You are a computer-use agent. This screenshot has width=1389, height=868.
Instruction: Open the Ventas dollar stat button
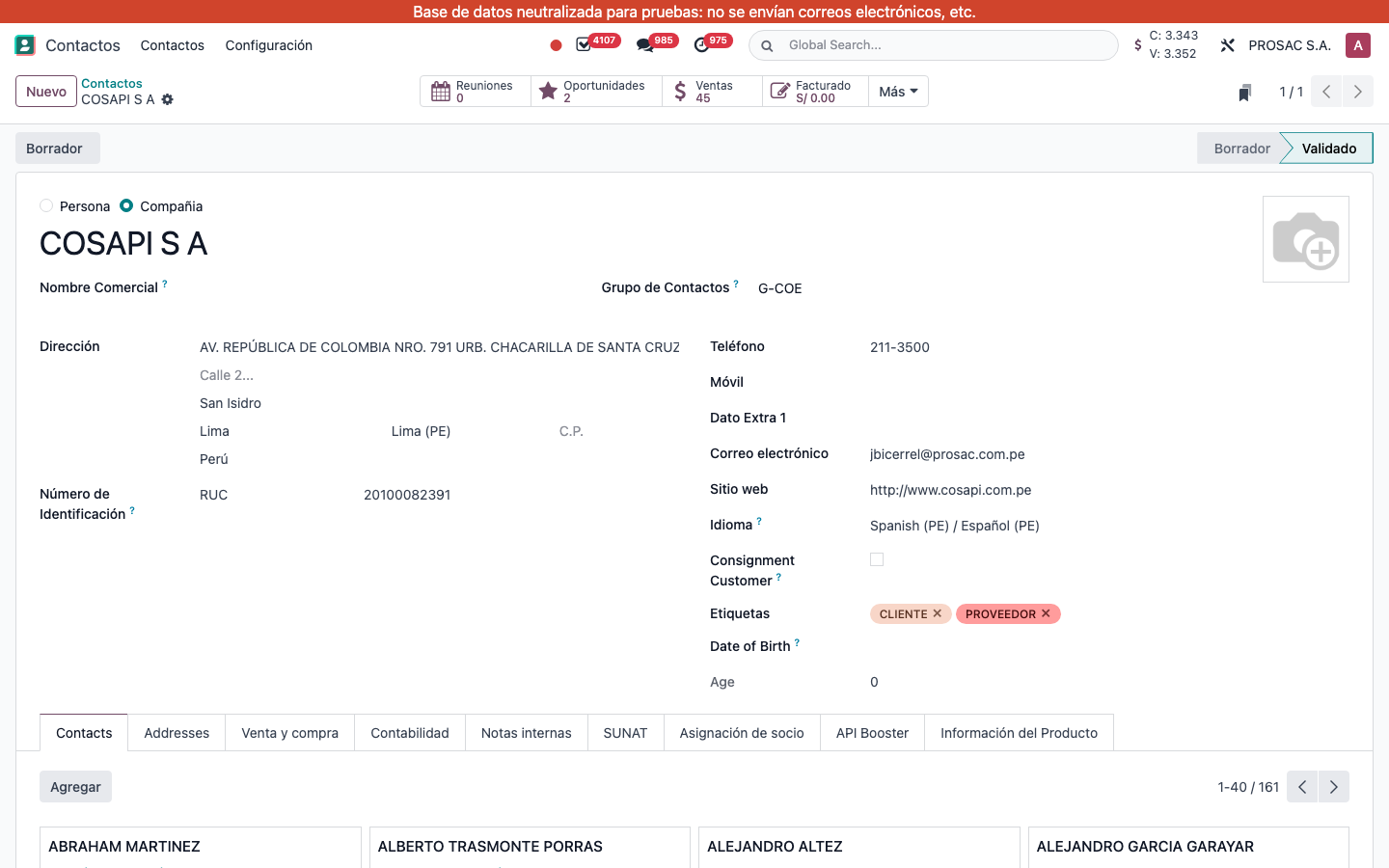tap(712, 92)
